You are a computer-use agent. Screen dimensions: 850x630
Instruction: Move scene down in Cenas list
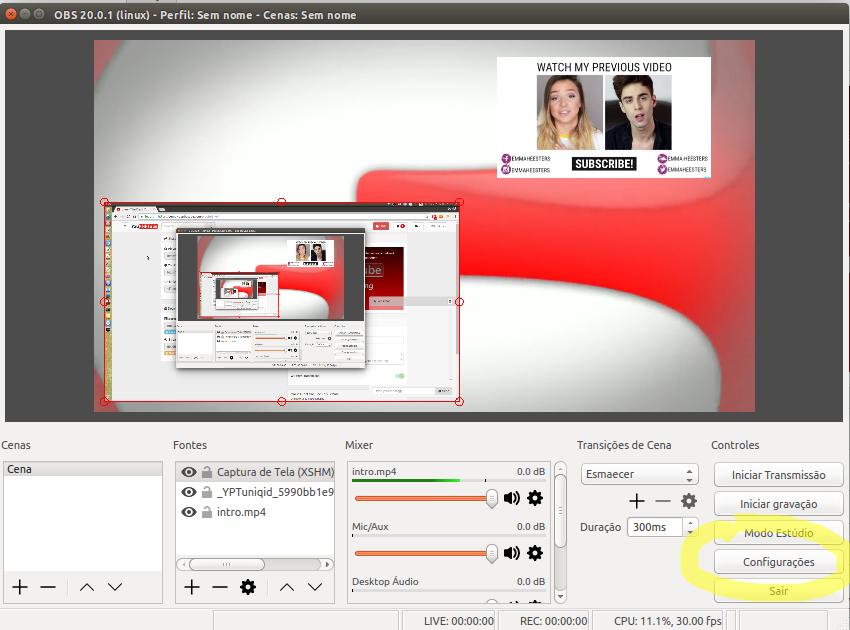pos(115,587)
